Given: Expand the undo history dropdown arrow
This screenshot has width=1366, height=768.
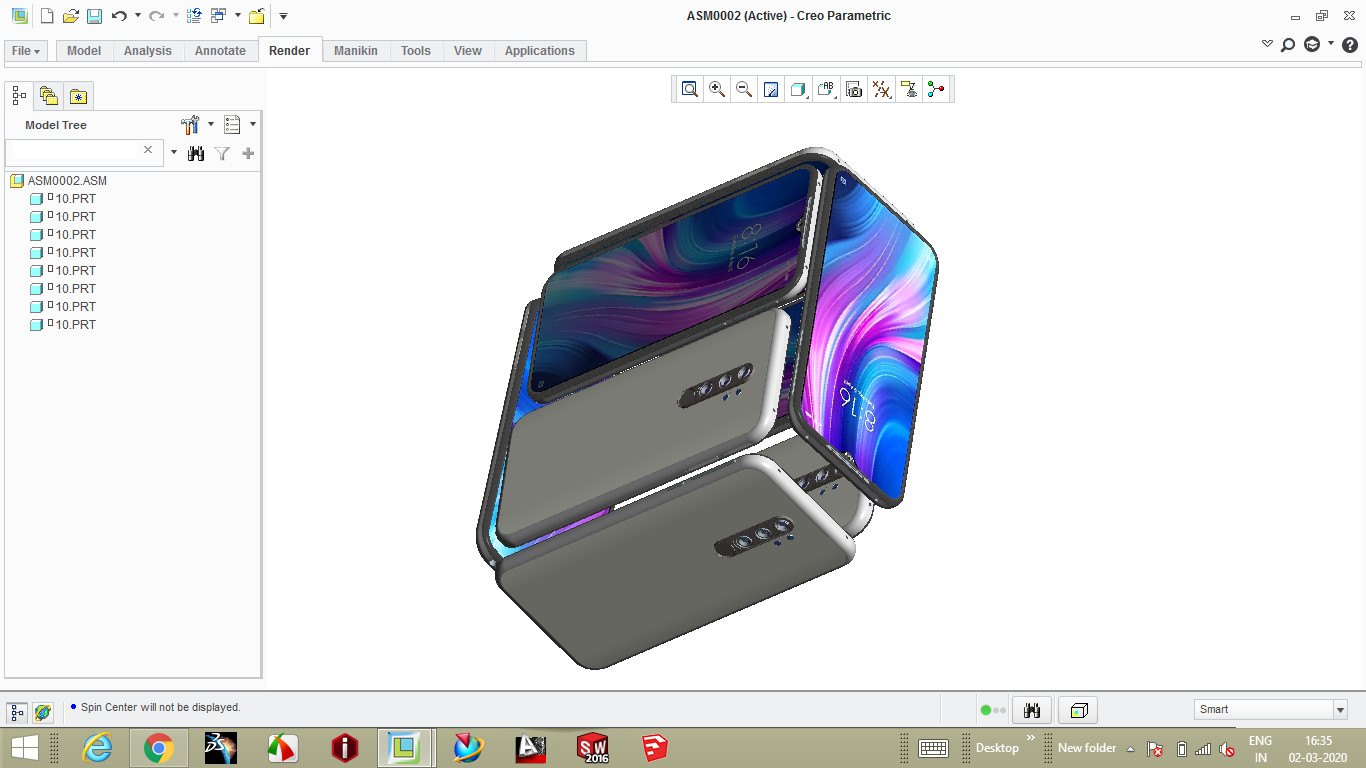Looking at the screenshot, I should click(137, 16).
